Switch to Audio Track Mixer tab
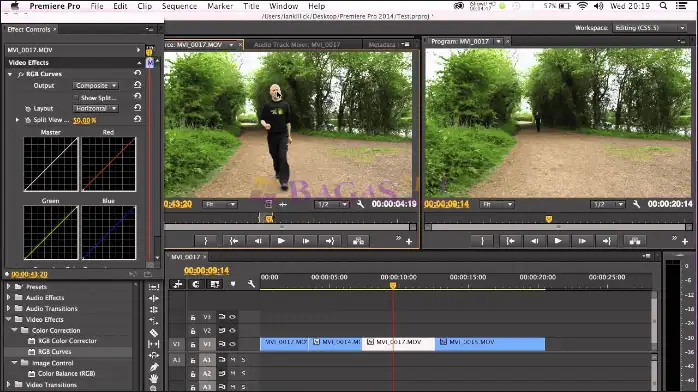Screen dimensions: 698x392 tap(297, 44)
